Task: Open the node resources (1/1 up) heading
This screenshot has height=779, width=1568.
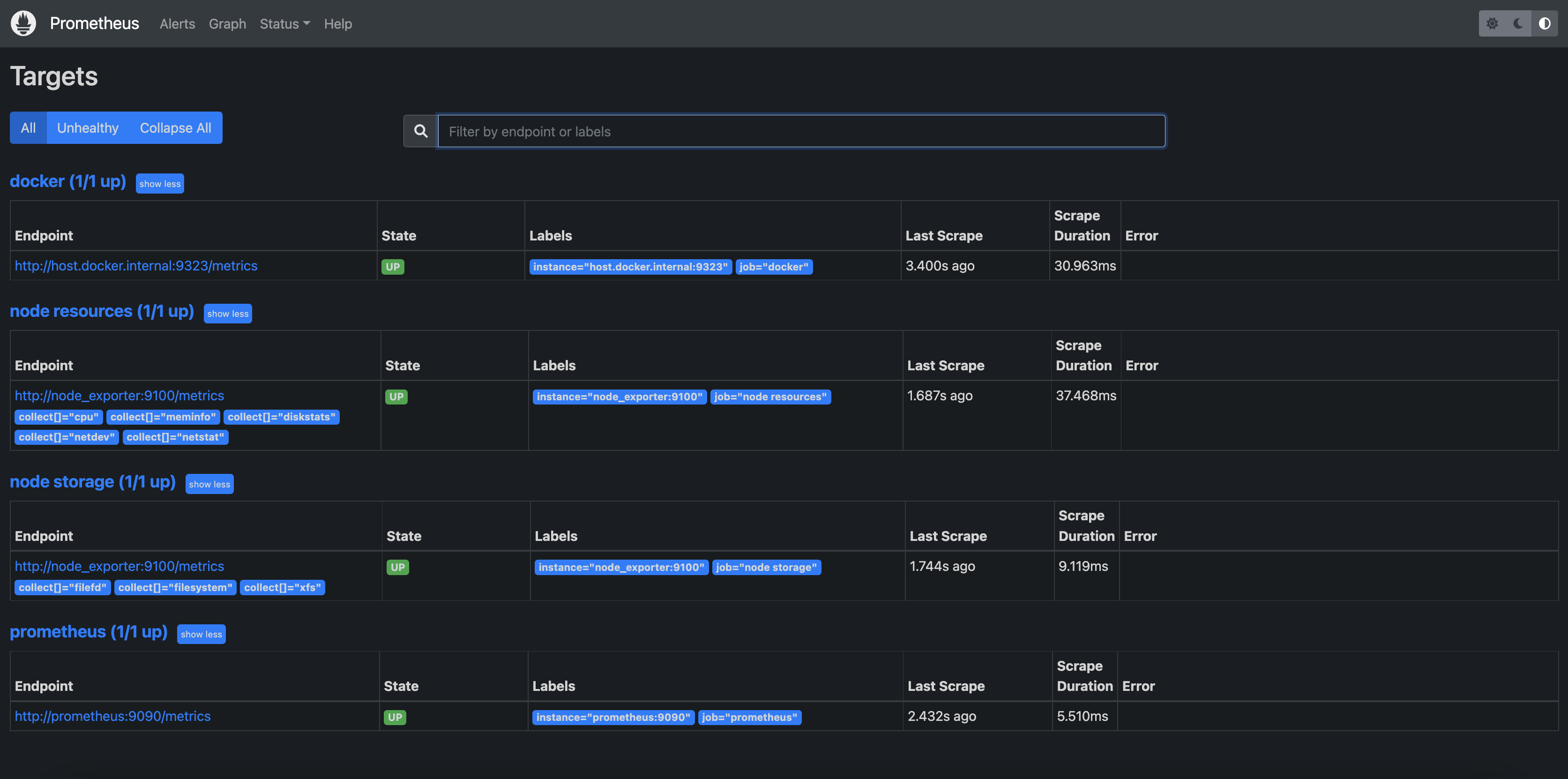Action: 102,311
